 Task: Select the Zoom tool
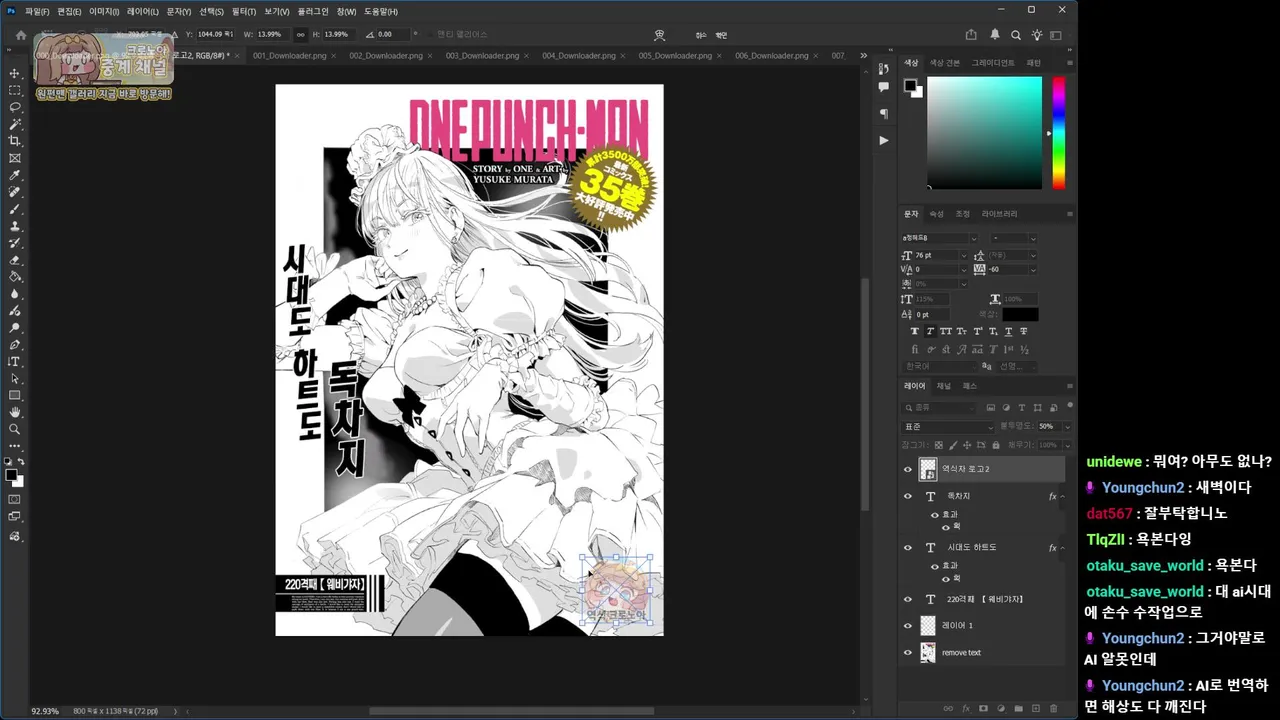point(14,429)
